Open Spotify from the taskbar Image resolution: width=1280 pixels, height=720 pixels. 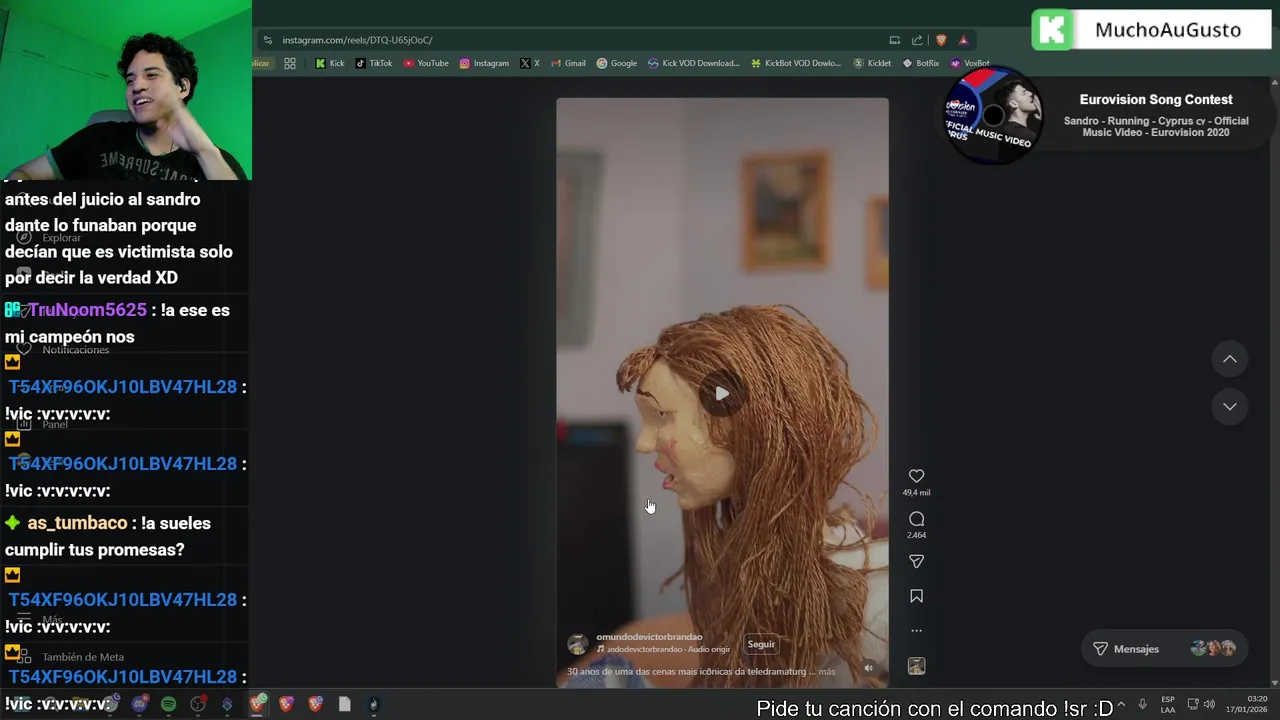click(168, 704)
